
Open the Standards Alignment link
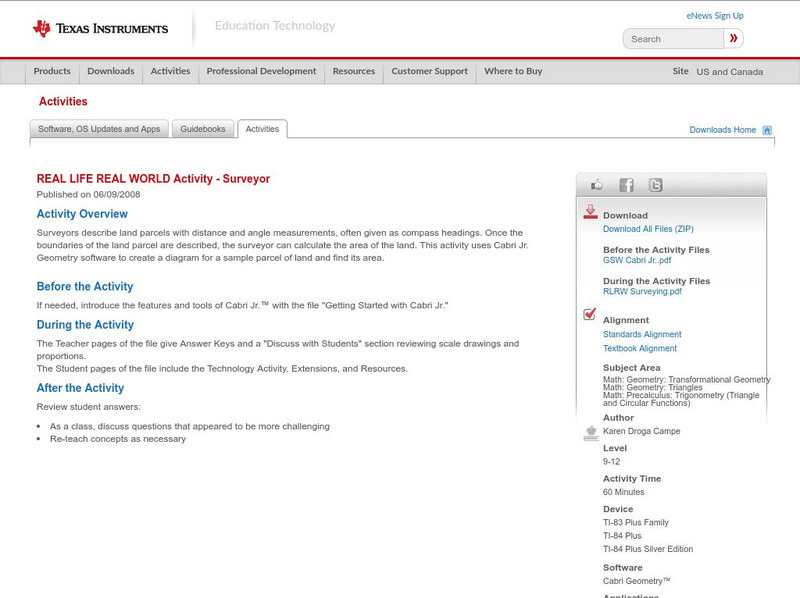click(642, 335)
